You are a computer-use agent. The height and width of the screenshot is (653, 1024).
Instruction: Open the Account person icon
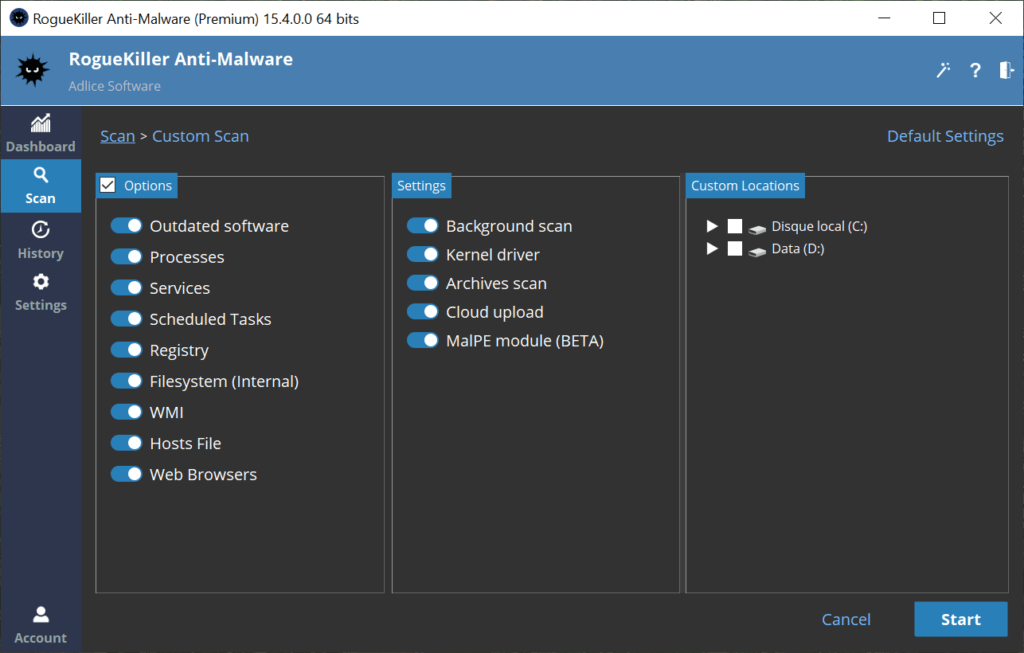coord(40,614)
